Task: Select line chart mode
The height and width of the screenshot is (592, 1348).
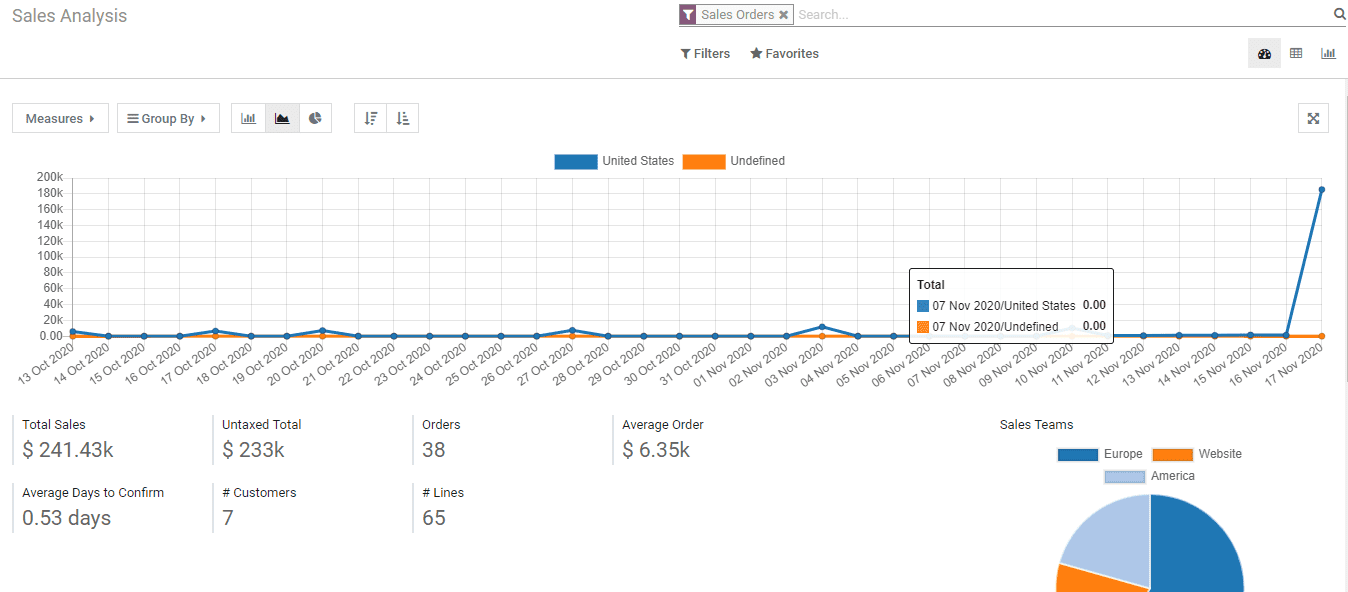Action: tap(282, 118)
